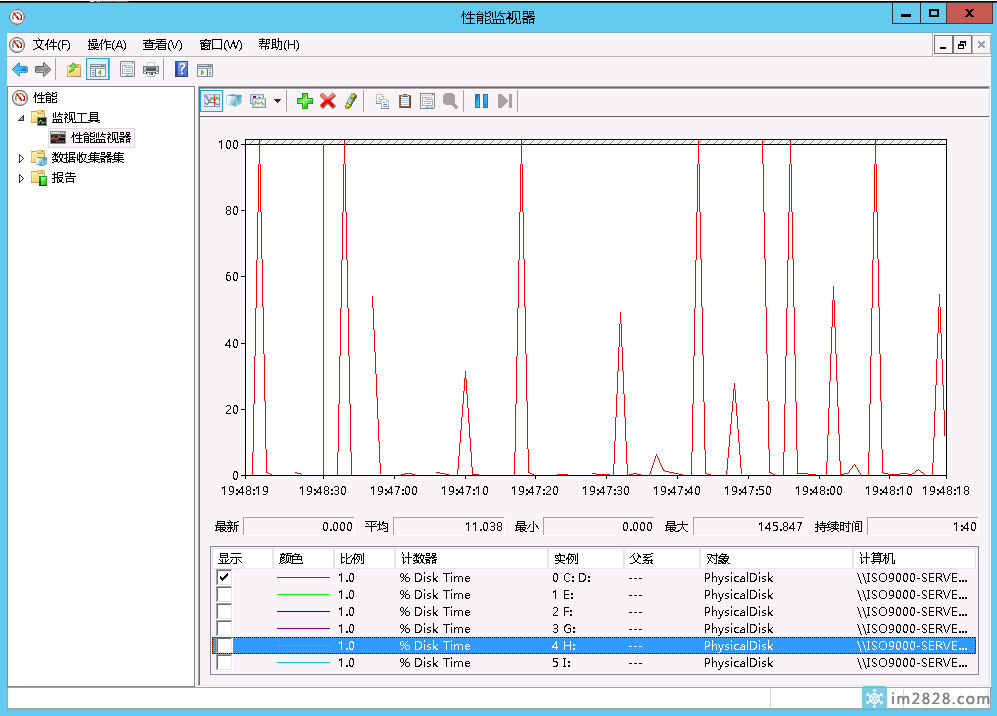Sort by the 计数器 column header
Image resolution: width=997 pixels, height=716 pixels.
[x=418, y=559]
